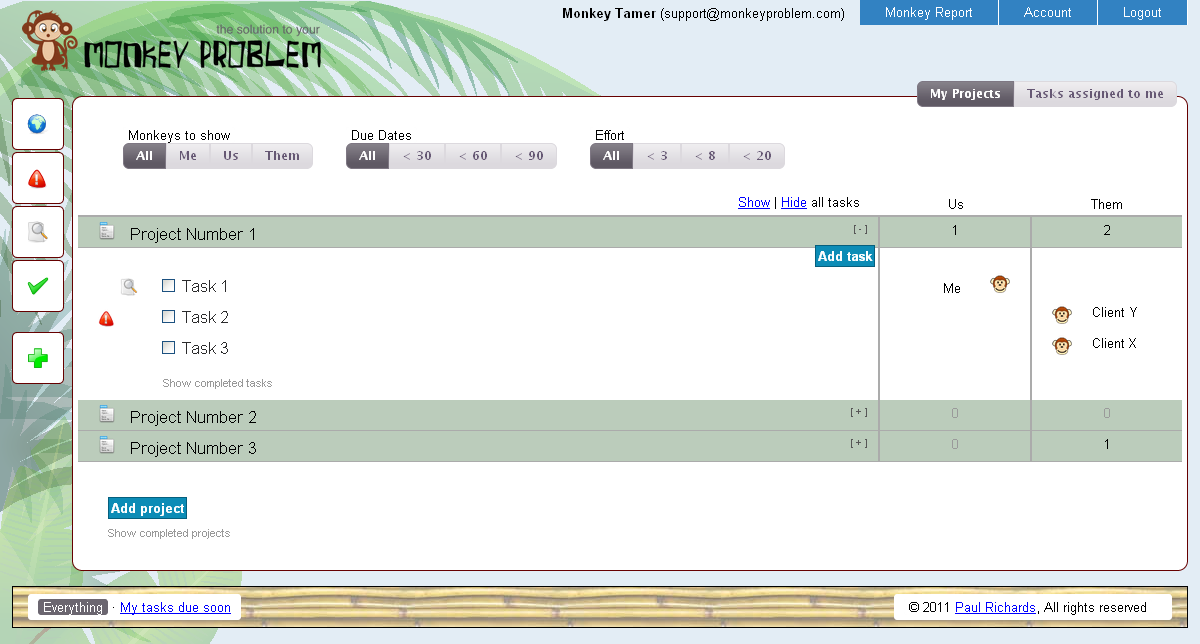Toggle the Me filter under Monkeys to show
The height and width of the screenshot is (644, 1200).
(x=188, y=155)
